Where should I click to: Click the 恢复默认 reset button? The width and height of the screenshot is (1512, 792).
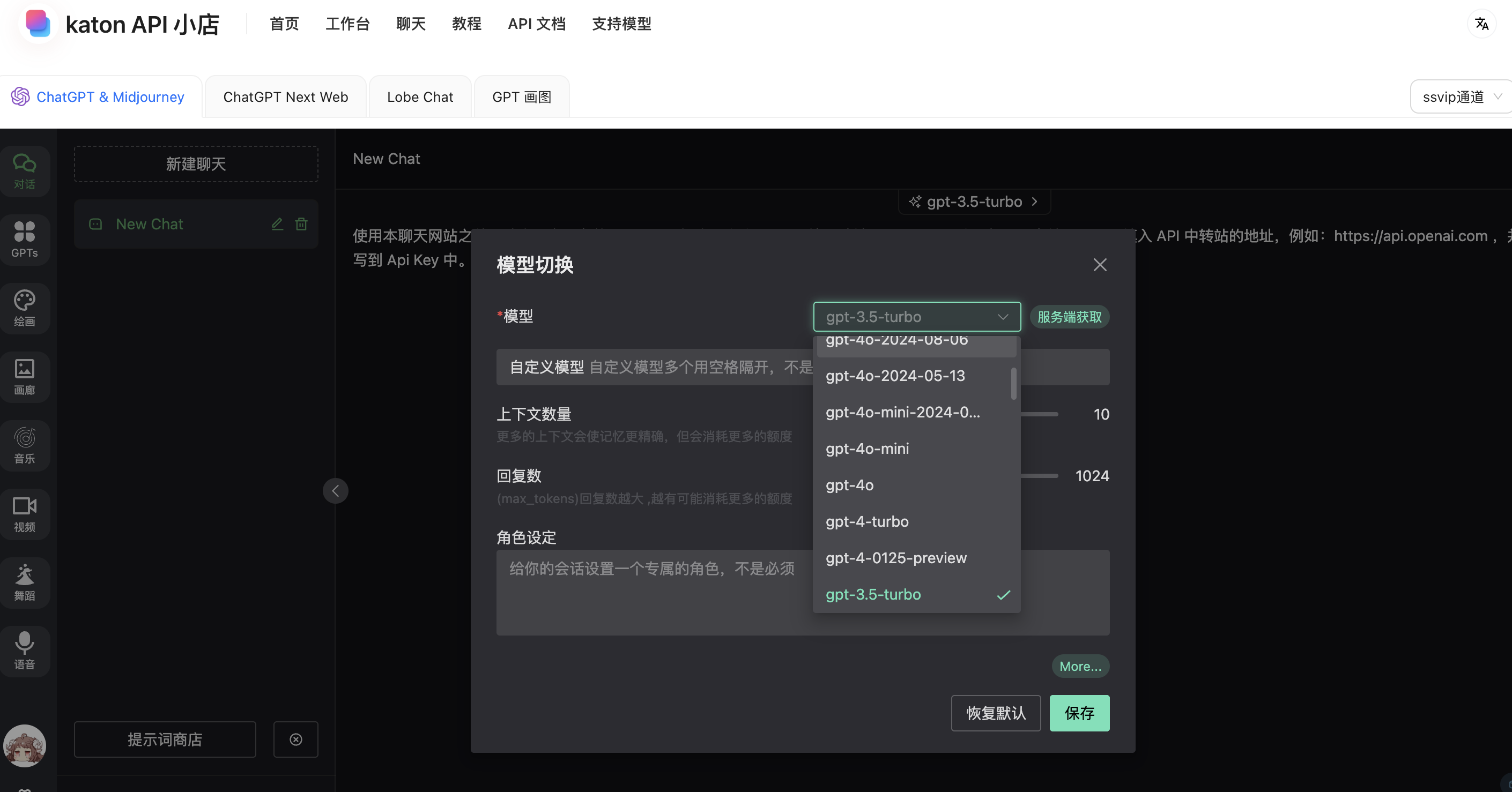coord(996,713)
